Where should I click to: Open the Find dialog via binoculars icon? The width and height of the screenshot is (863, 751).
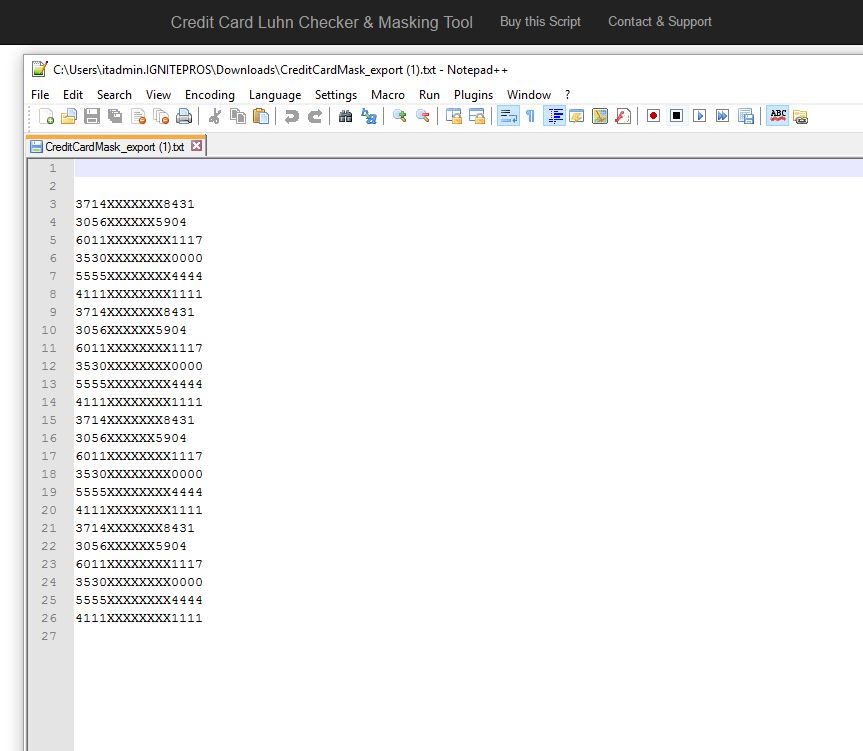(x=344, y=116)
